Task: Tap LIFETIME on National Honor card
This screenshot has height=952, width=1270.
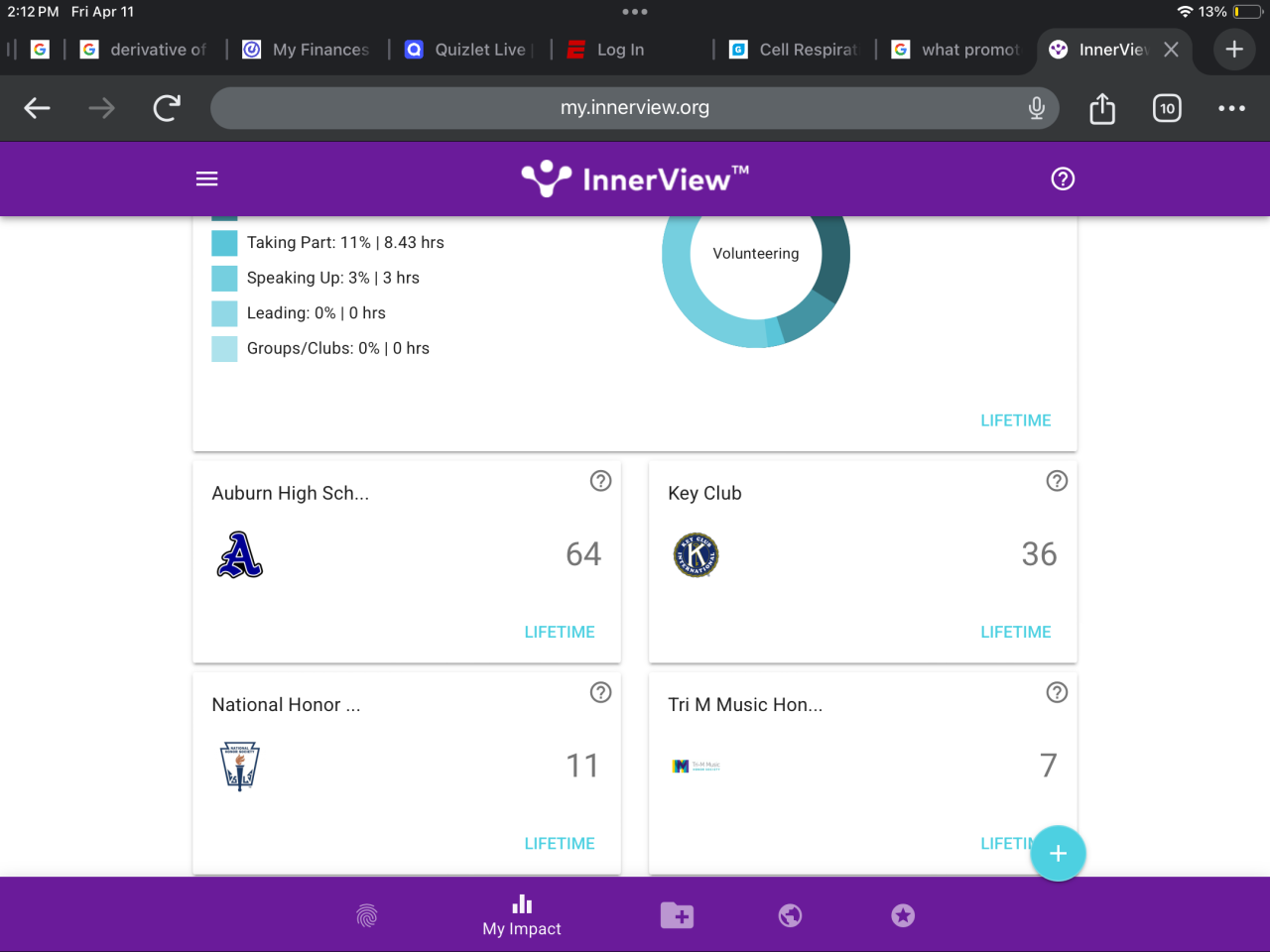Action: click(x=560, y=843)
